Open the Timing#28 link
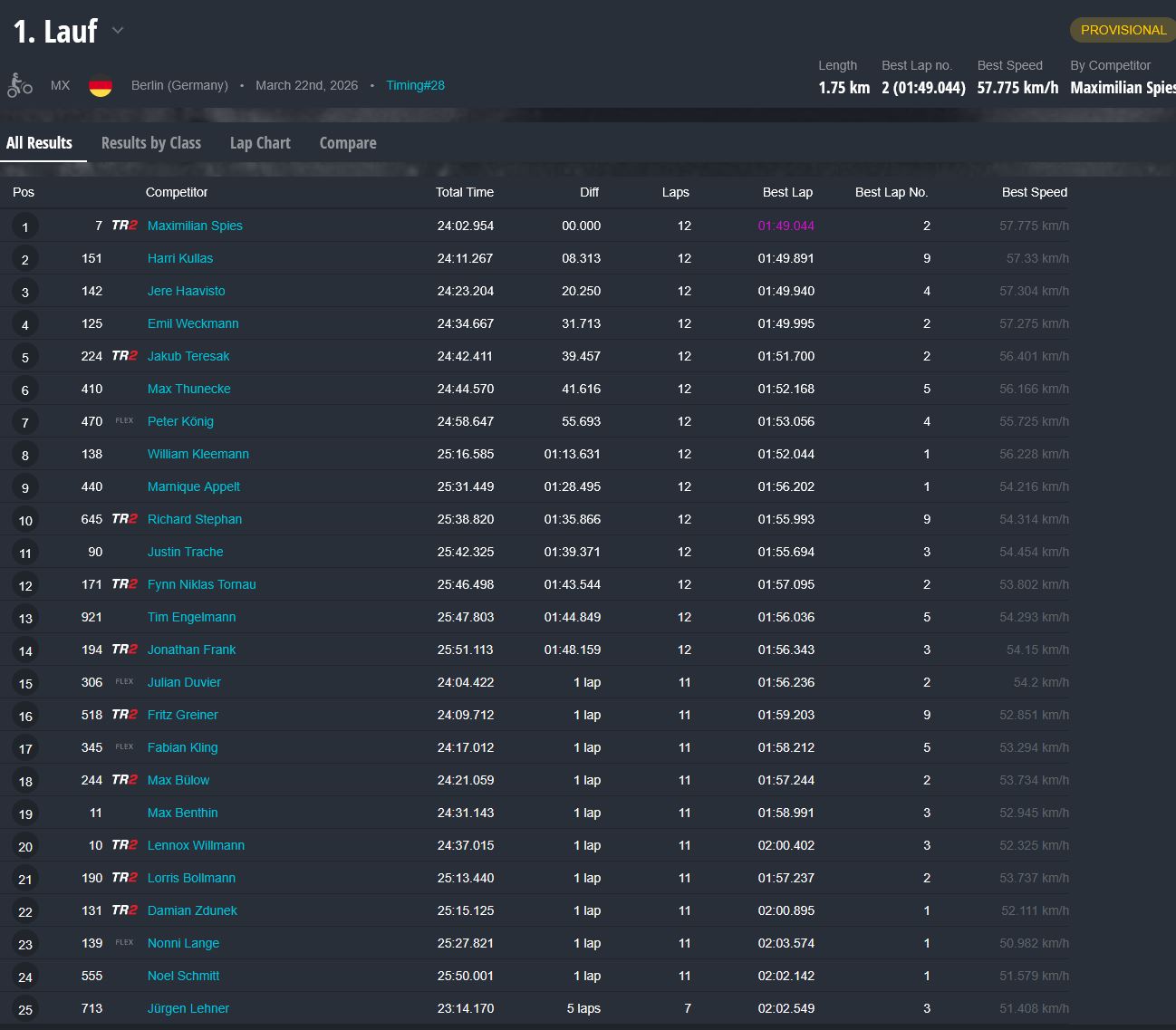 (415, 85)
